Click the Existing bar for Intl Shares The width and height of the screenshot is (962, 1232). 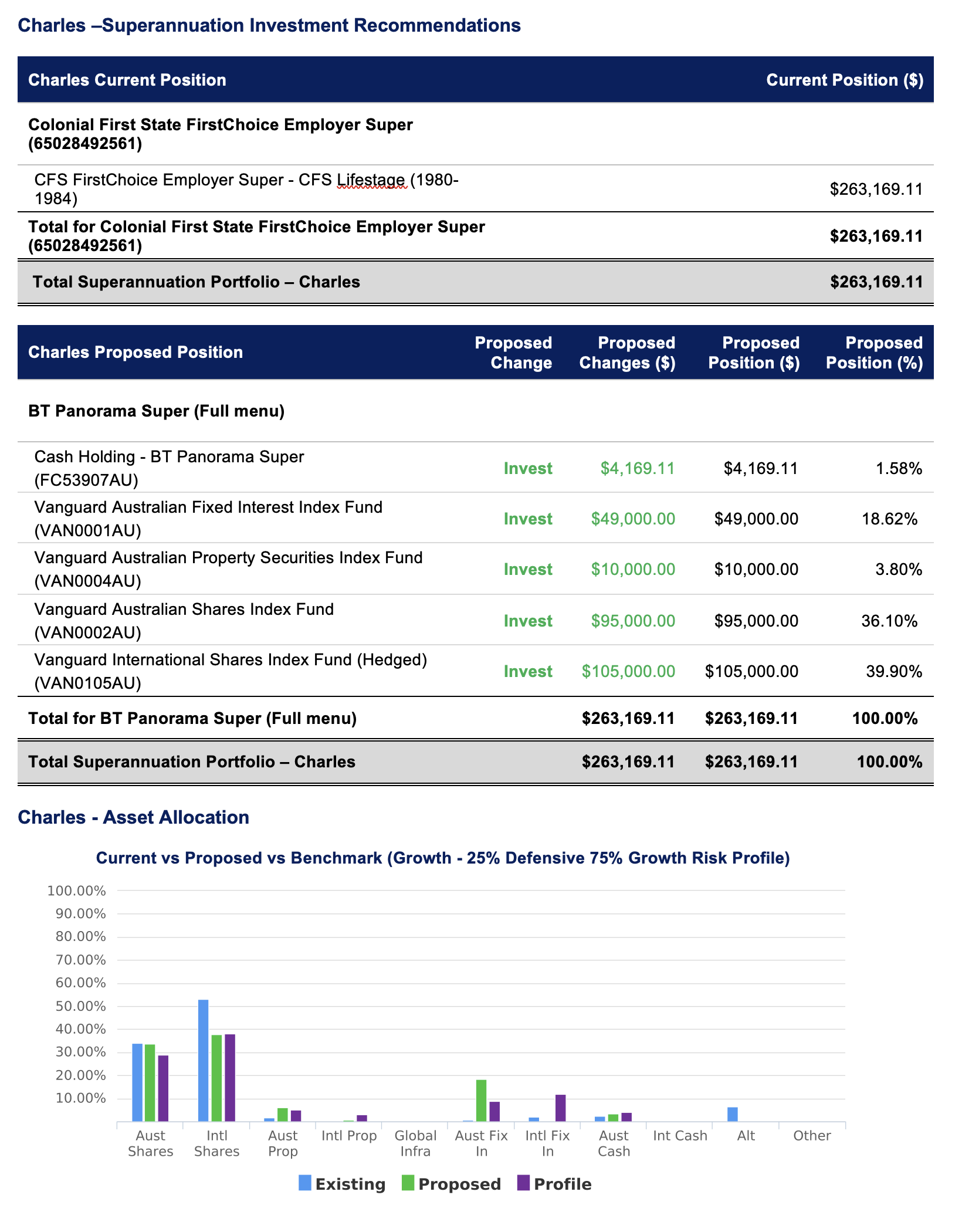point(203,1061)
